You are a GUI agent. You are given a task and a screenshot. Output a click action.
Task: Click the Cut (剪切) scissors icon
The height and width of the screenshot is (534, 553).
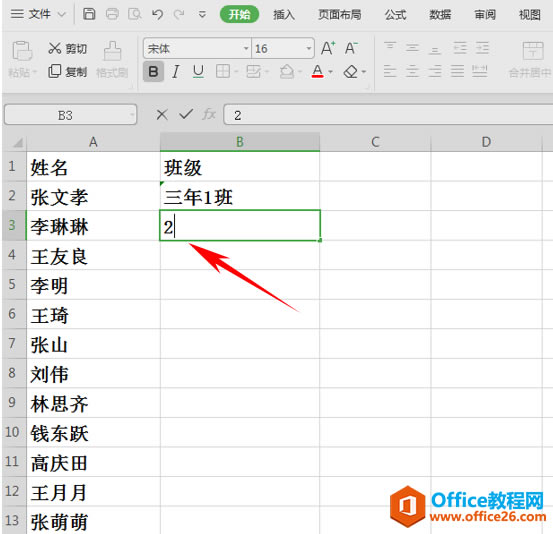pyautogui.click(x=55, y=48)
